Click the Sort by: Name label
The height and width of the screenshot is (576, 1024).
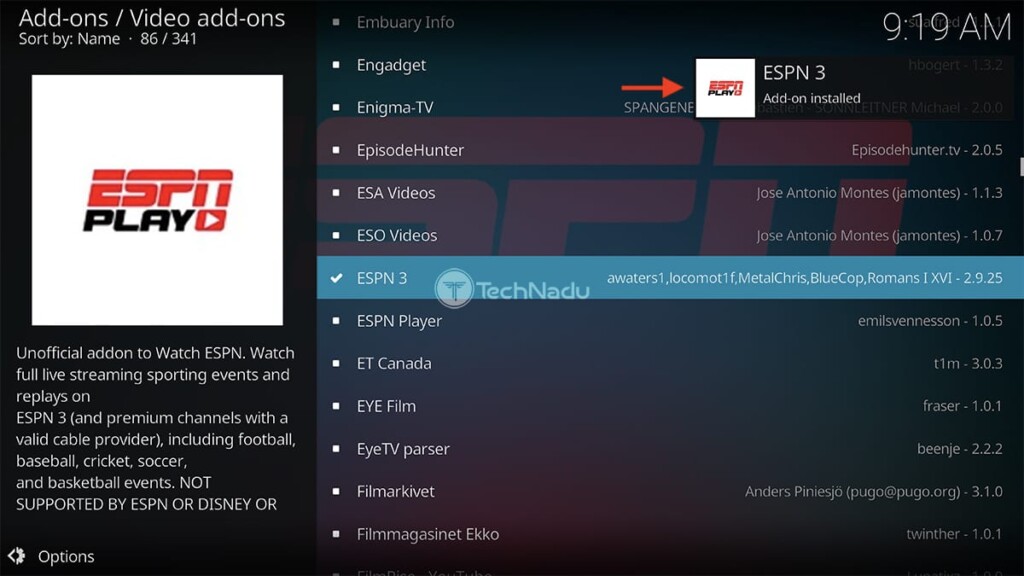pos(69,39)
